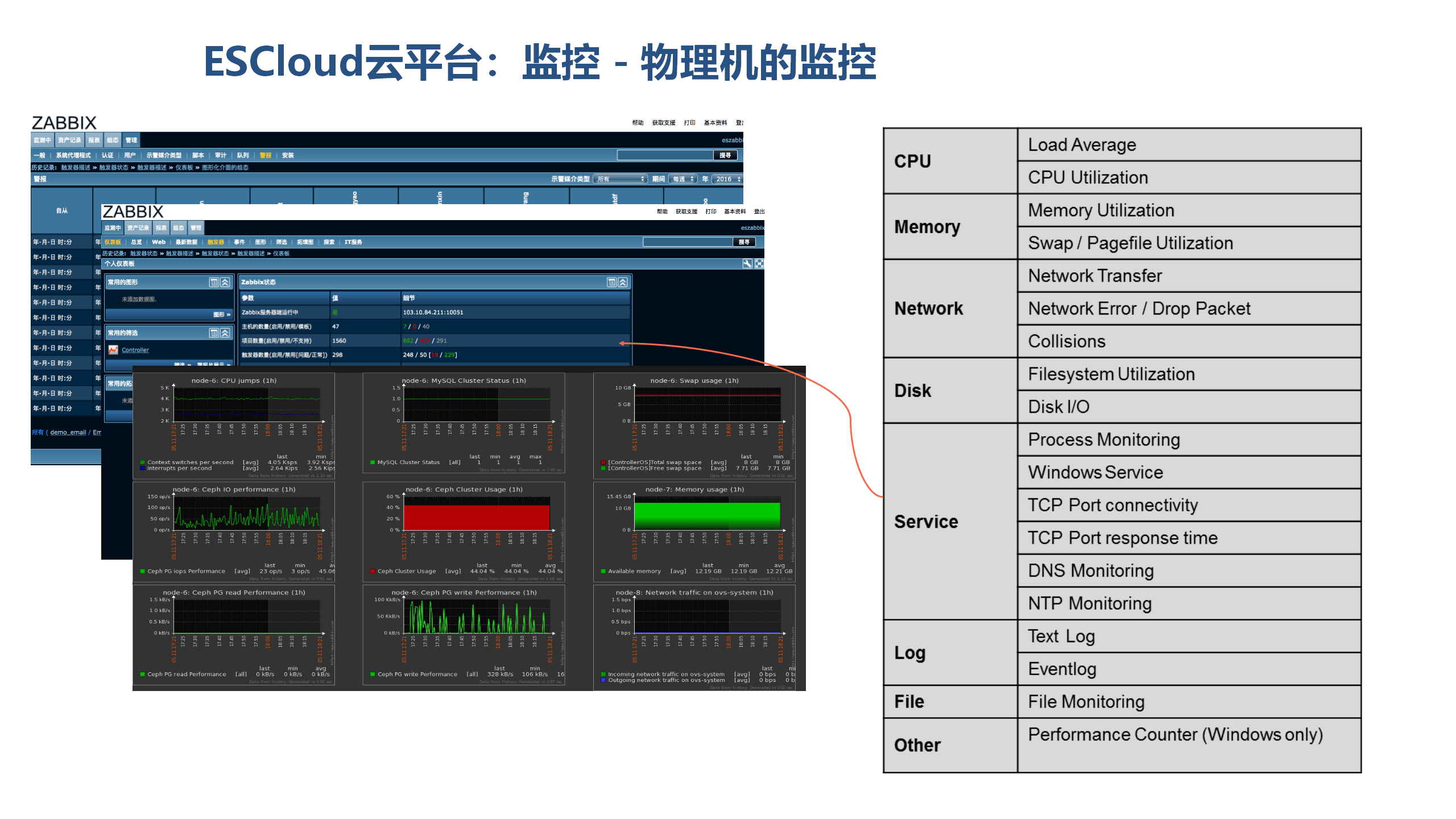Click the dashboard wrench configuration icon
Screen dimensions: 1456x819
tap(747, 264)
